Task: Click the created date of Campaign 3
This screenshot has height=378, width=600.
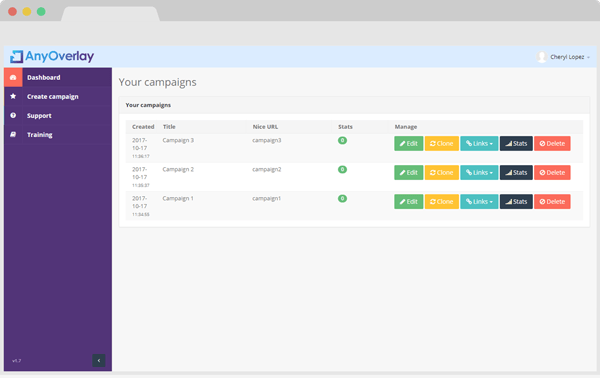Action: 140,148
